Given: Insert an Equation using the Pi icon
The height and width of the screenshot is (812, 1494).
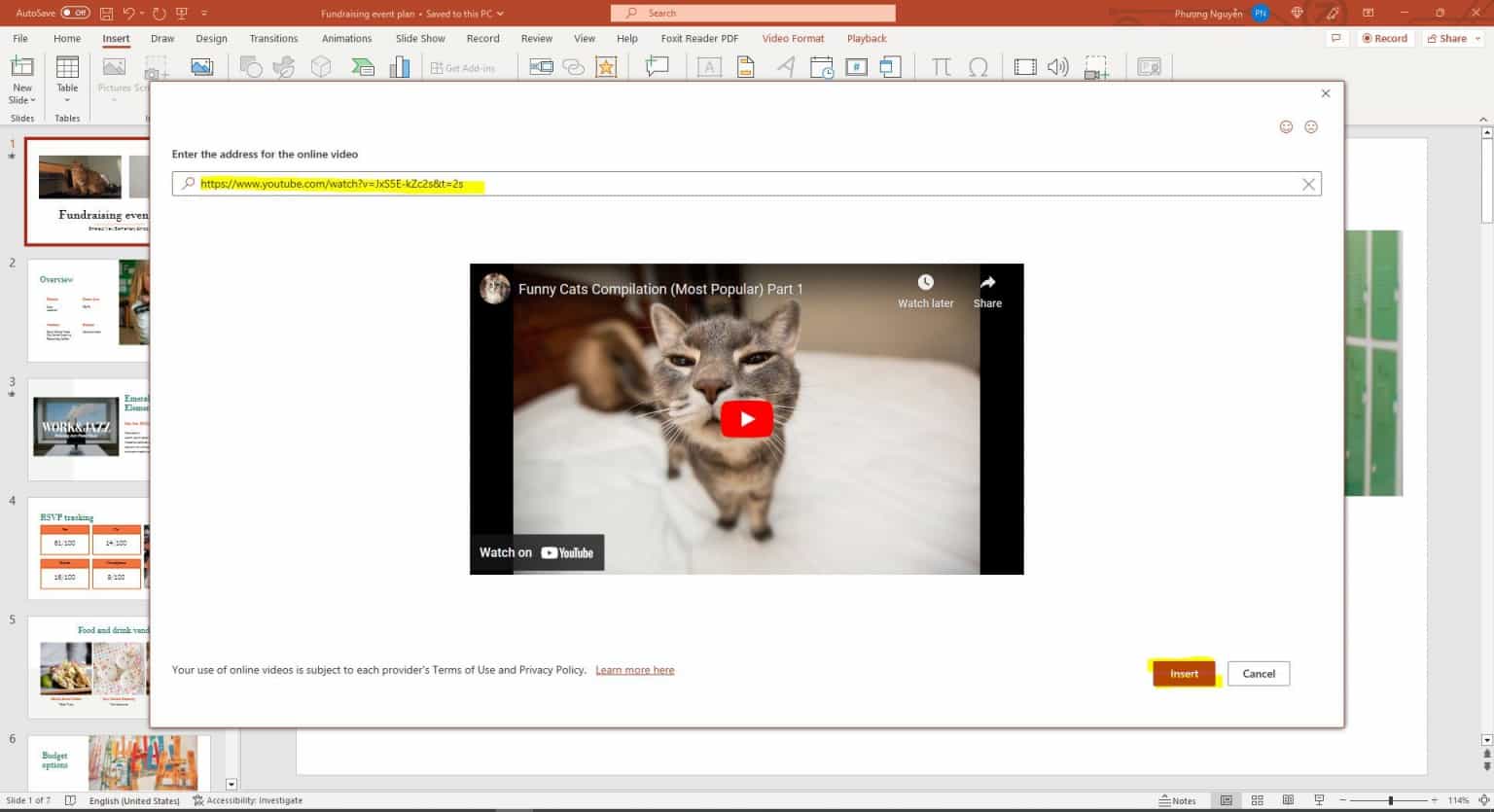Looking at the screenshot, I should [942, 66].
